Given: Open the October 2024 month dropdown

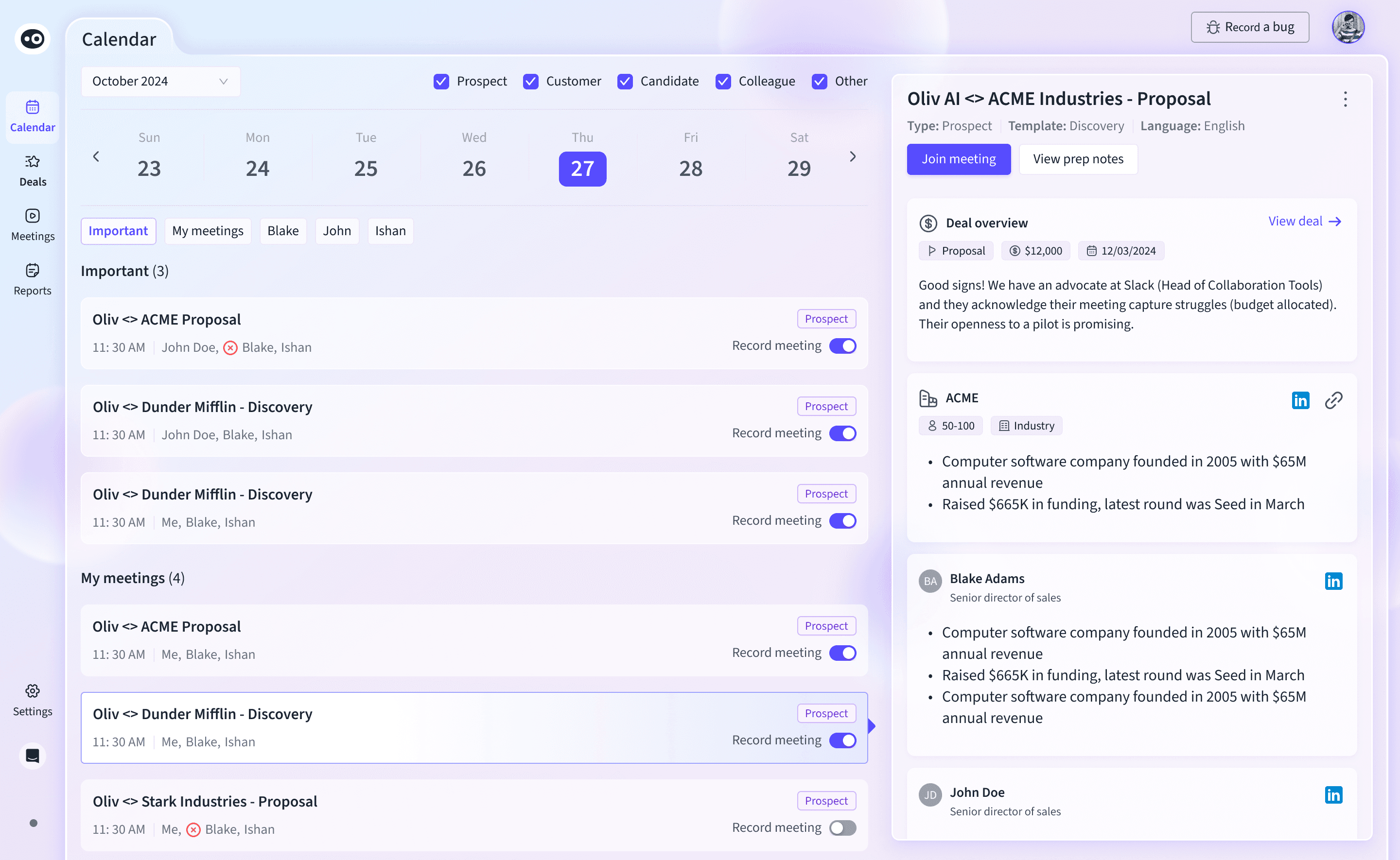Looking at the screenshot, I should tap(160, 81).
